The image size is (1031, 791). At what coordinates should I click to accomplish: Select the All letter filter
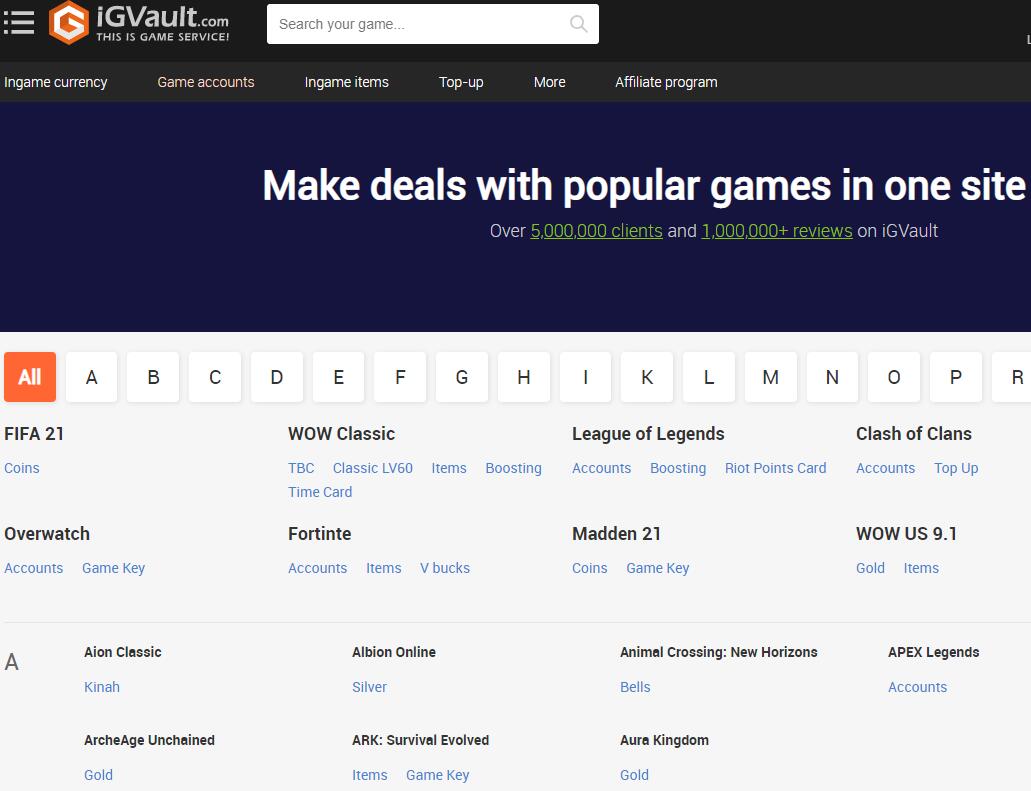30,377
